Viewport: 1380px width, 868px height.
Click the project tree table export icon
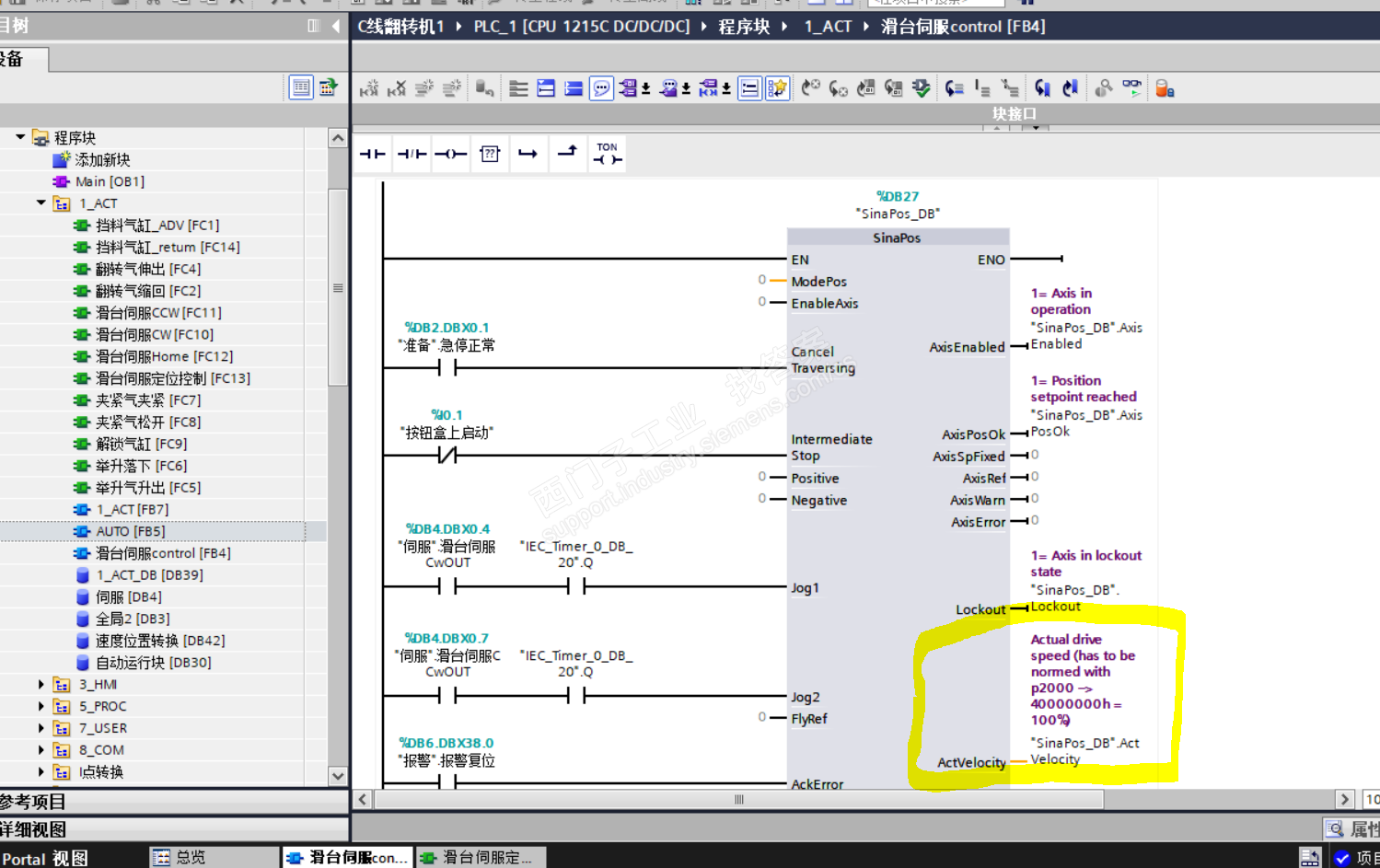pyautogui.click(x=328, y=87)
